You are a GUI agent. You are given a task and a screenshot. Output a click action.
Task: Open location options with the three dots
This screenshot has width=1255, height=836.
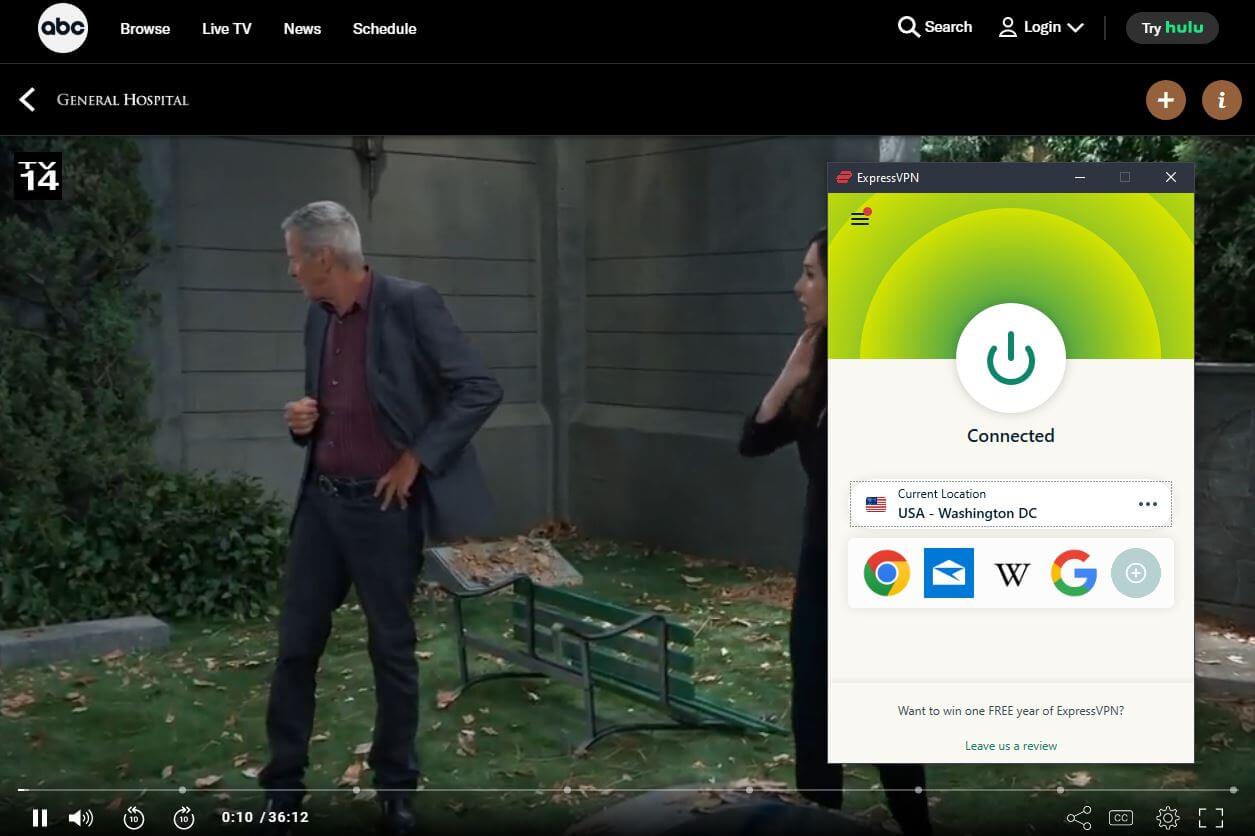coord(1148,504)
